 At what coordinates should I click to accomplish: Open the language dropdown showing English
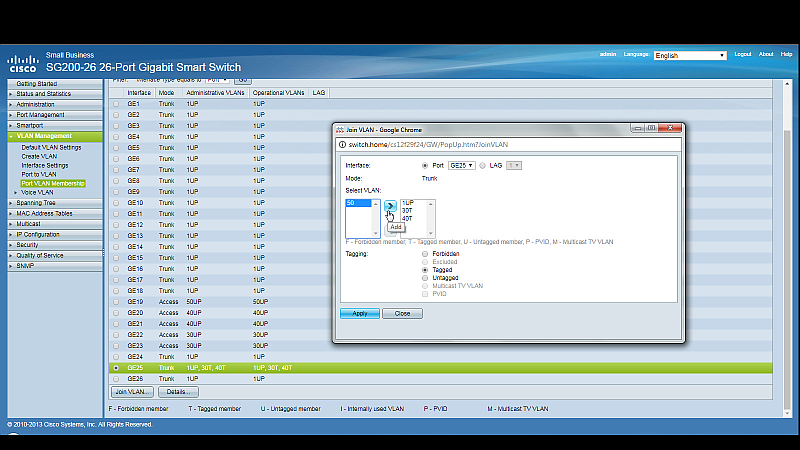coord(690,56)
